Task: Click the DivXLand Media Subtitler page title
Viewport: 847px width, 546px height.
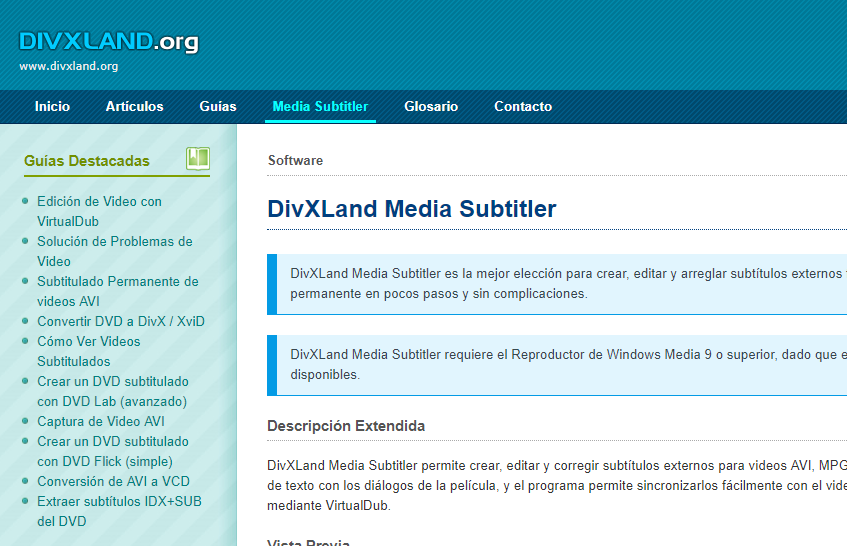Action: 412,209
